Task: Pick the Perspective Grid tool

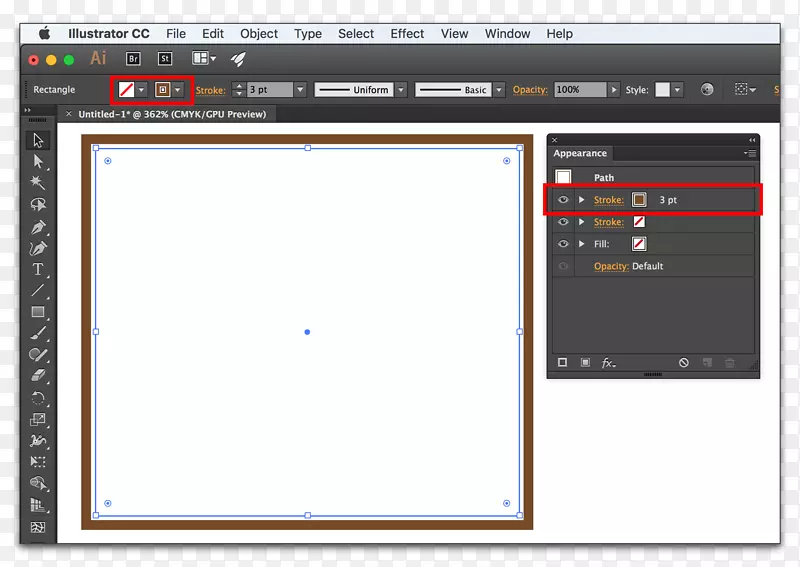Action: pos(38,505)
